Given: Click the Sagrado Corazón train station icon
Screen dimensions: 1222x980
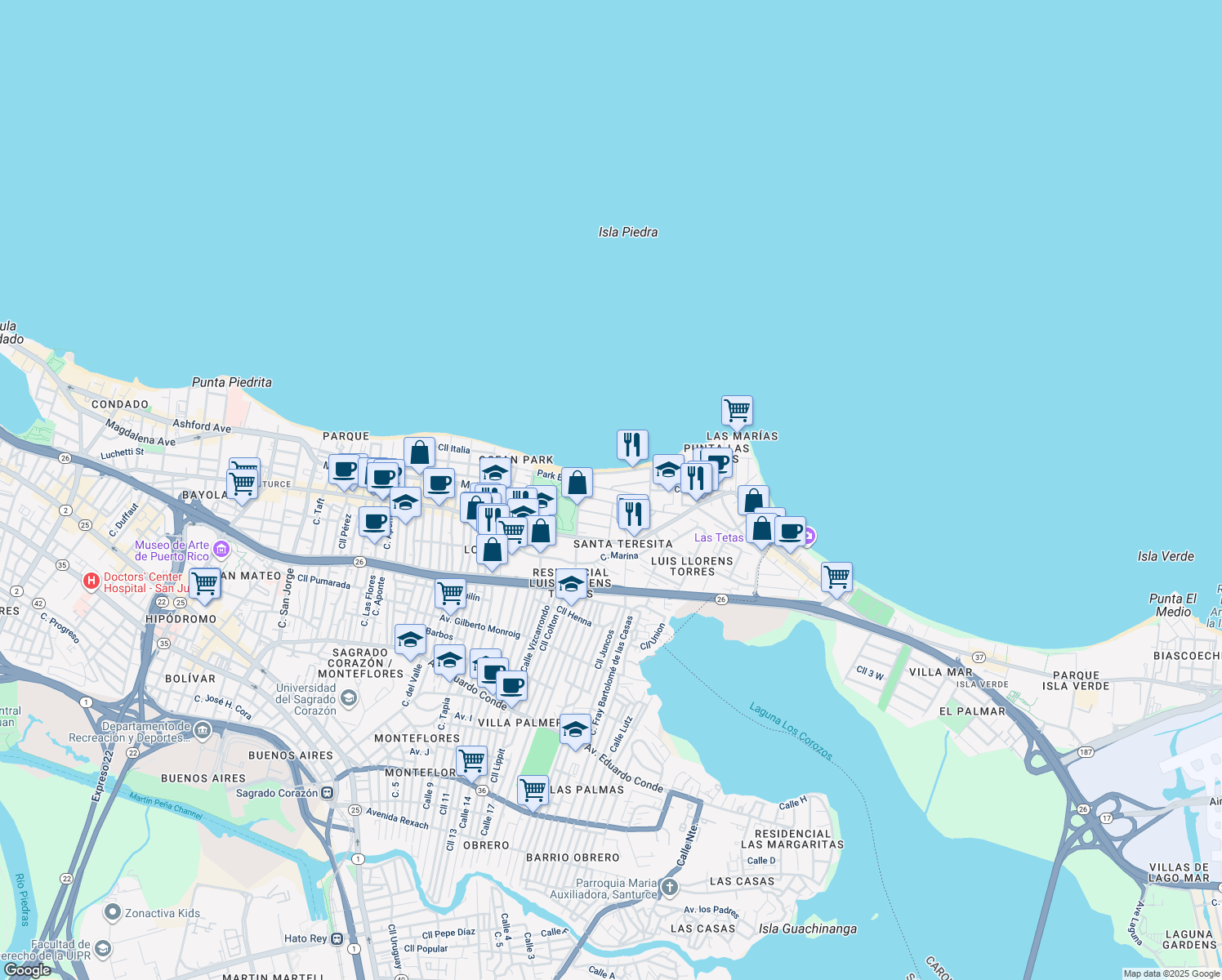Looking at the screenshot, I should [327, 792].
